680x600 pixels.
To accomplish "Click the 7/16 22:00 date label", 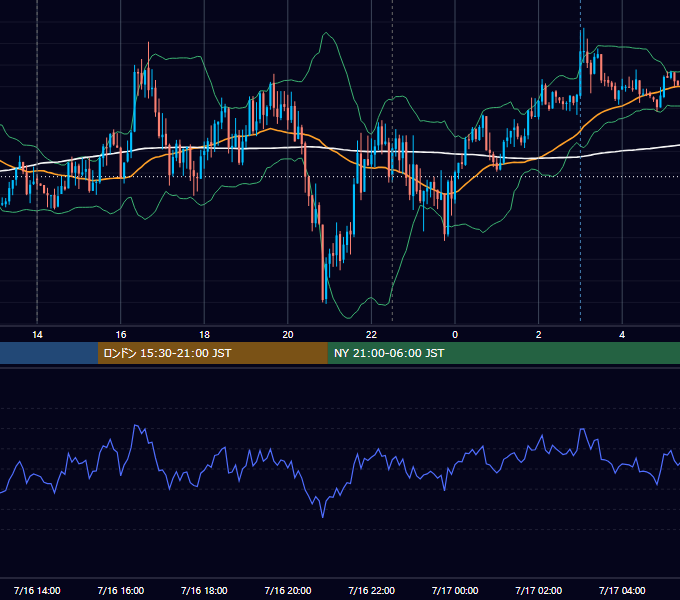I will click(x=372, y=590).
